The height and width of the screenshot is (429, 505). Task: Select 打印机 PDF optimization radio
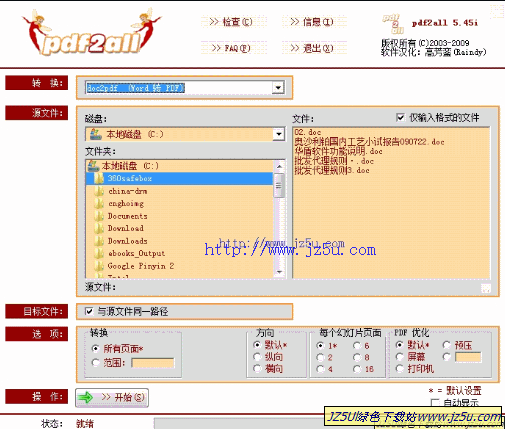399,368
